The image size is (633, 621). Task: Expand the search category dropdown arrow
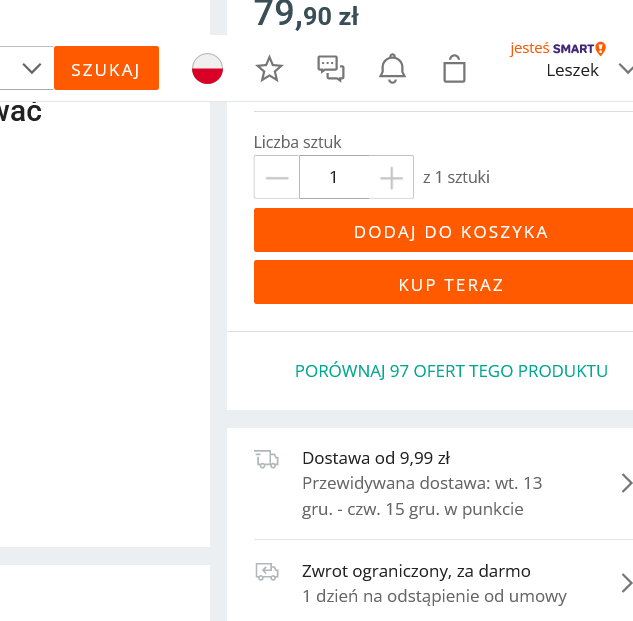tap(31, 68)
